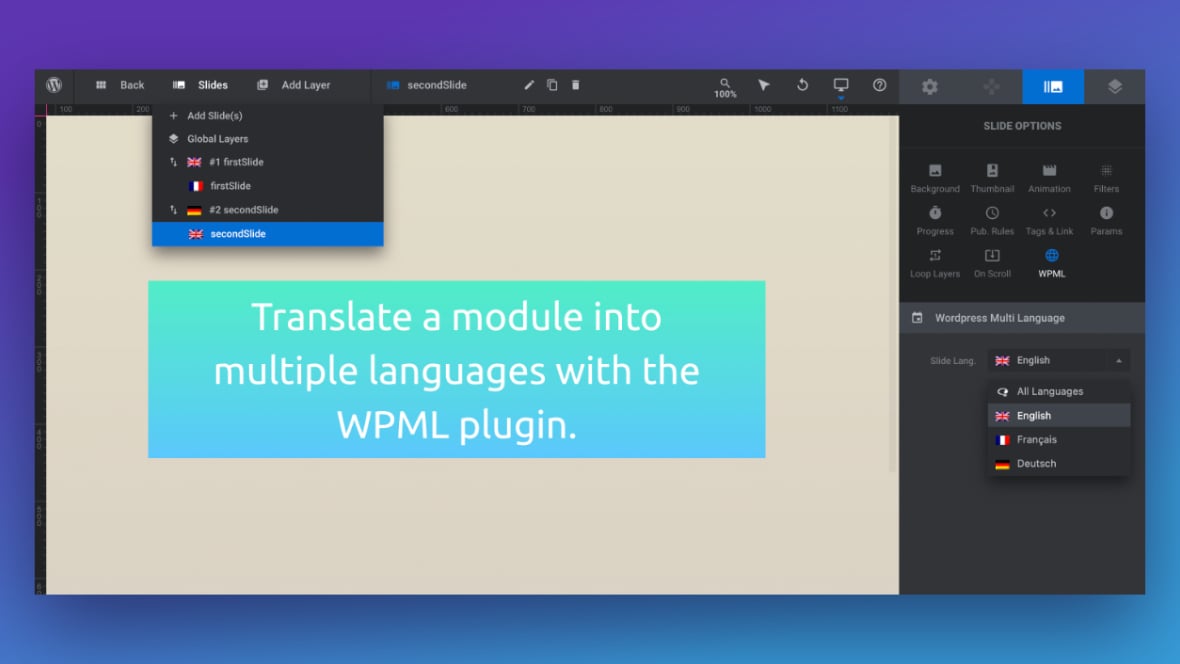Open the module general settings gear tab
Screen dimensions: 1180x664
pyautogui.click(x=930, y=87)
